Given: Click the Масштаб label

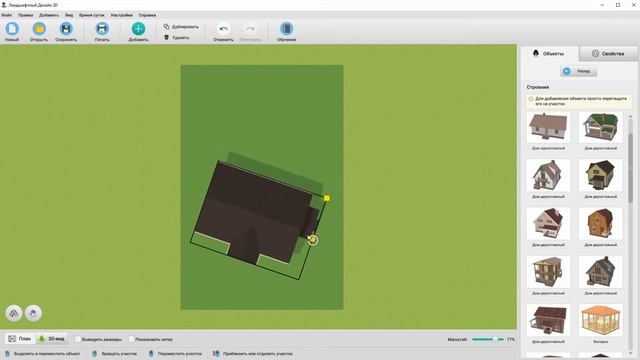Looking at the screenshot, I should tap(457, 339).
